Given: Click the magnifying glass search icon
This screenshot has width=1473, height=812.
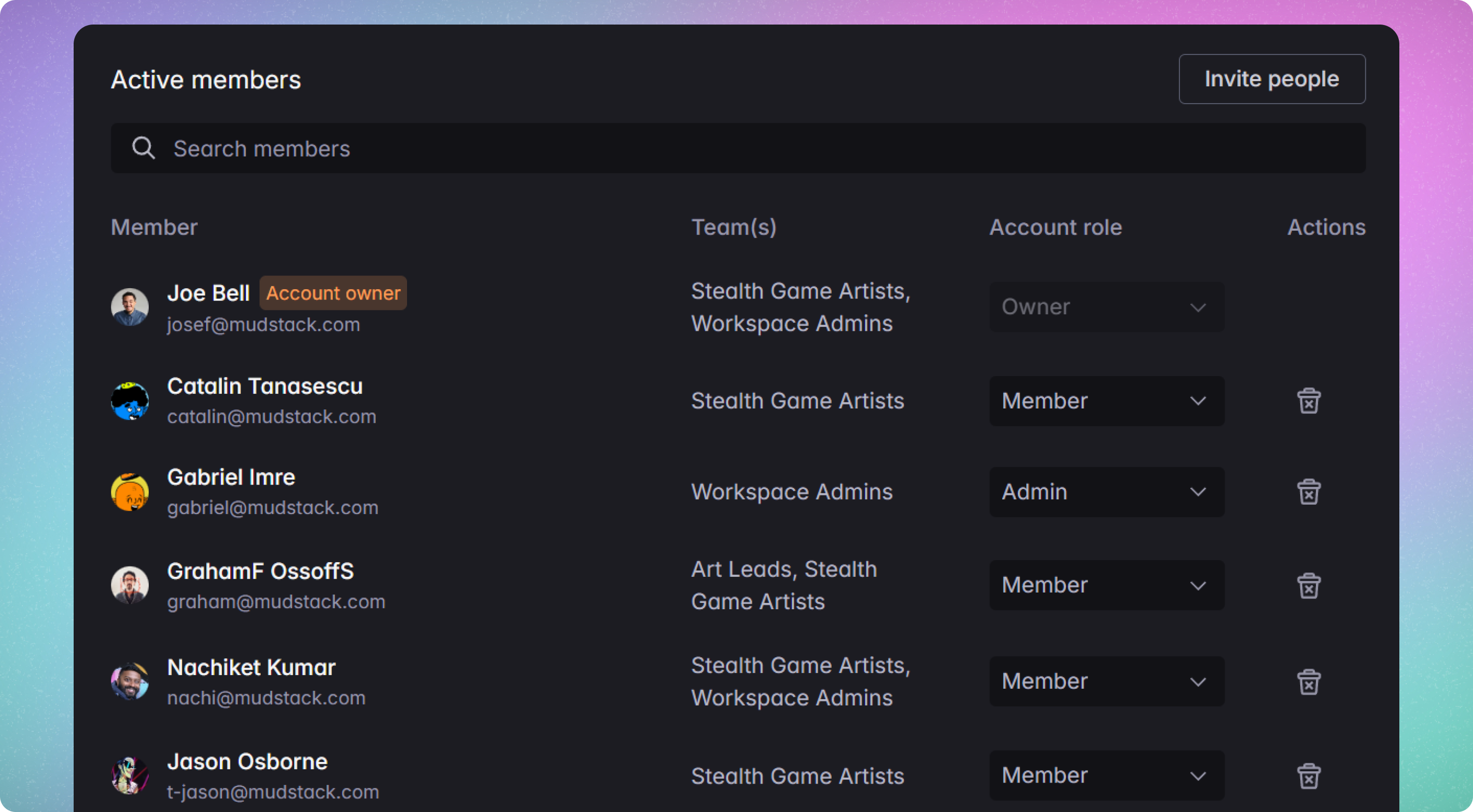Looking at the screenshot, I should coord(143,148).
